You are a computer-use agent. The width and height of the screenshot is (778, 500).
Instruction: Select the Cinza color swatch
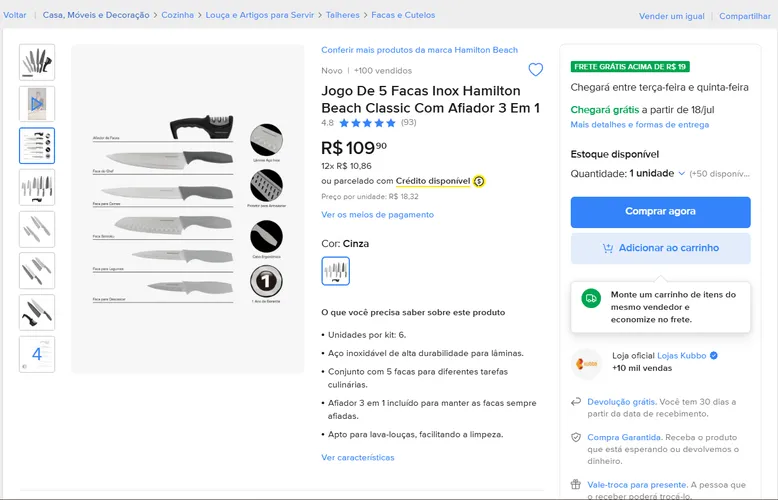[x=335, y=271]
